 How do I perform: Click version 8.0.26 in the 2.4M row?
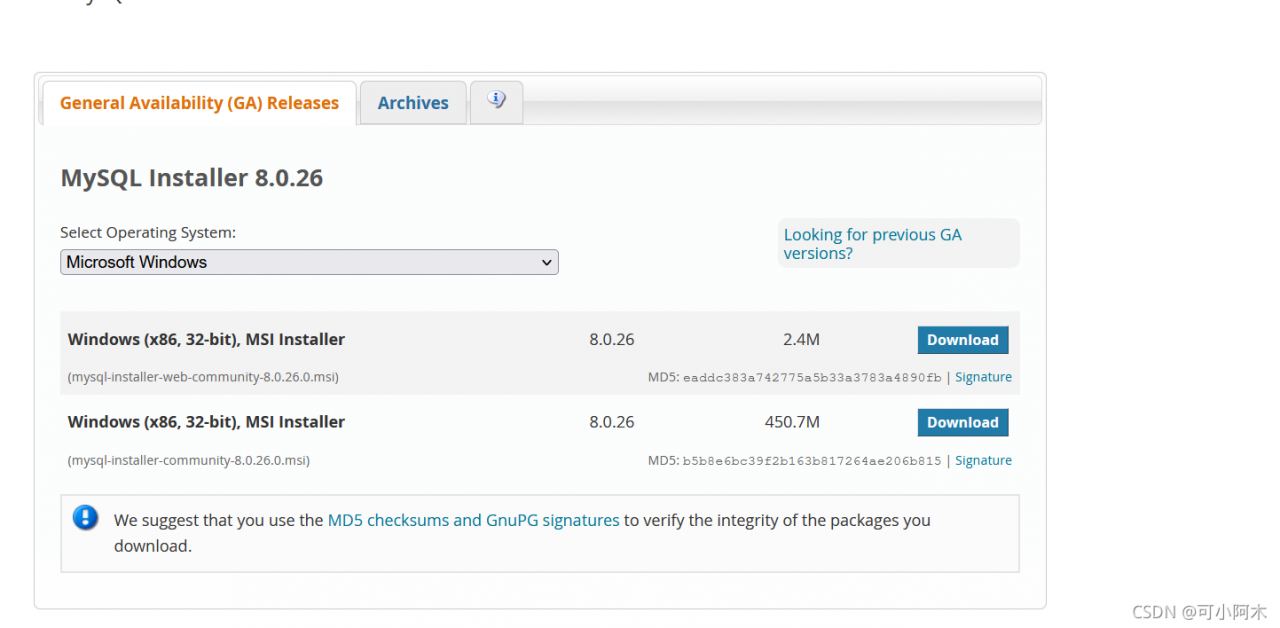coord(612,340)
